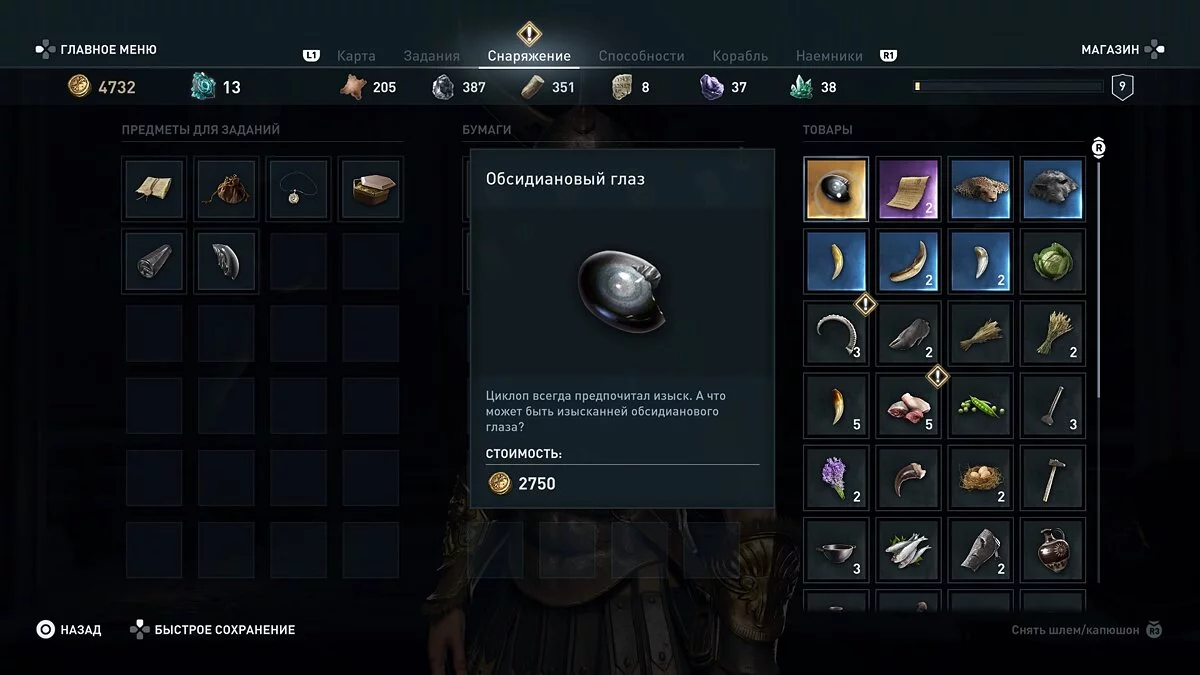Select the book quest item

coord(154,189)
